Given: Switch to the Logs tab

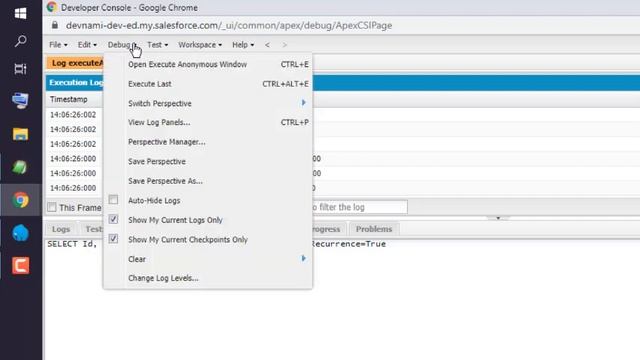Looking at the screenshot, I should coord(61,229).
